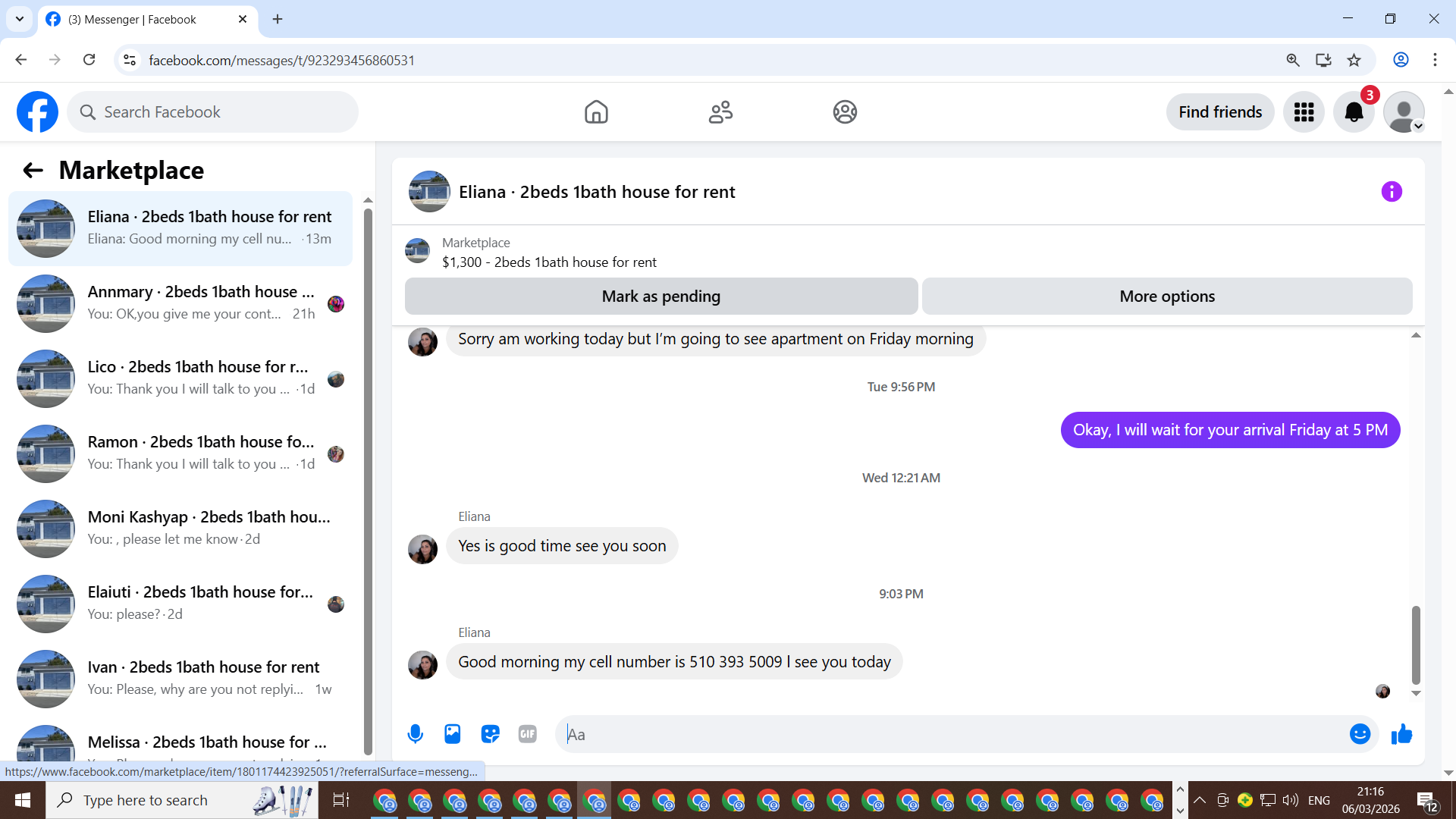Open notifications bell icon
Viewport: 1456px width, 819px height.
click(1354, 112)
